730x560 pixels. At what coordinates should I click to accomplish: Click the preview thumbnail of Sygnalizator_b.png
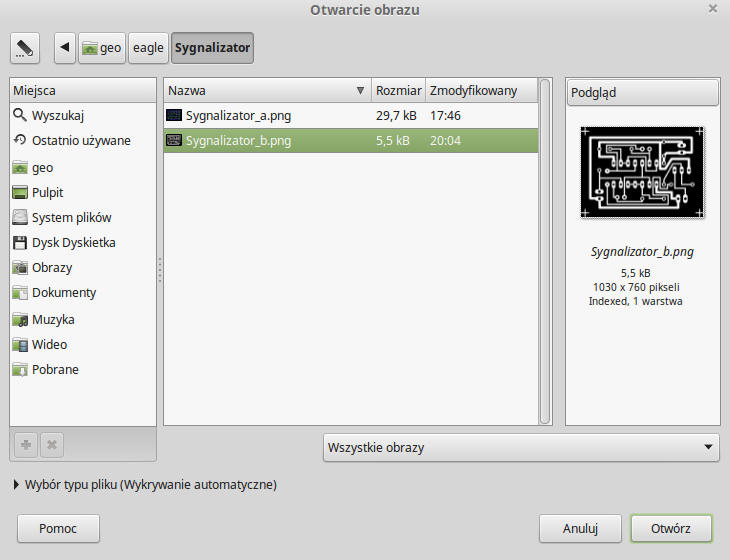click(x=642, y=173)
